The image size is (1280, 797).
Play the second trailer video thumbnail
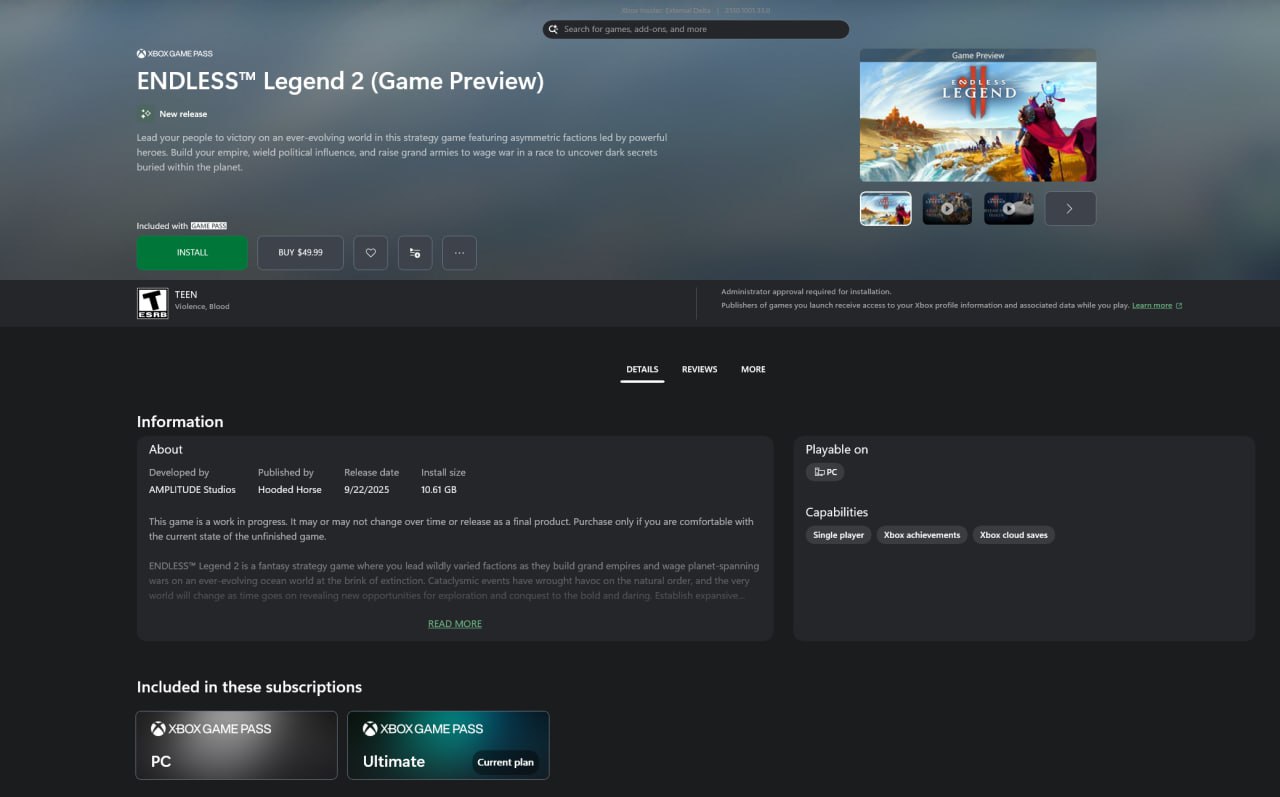[947, 209]
